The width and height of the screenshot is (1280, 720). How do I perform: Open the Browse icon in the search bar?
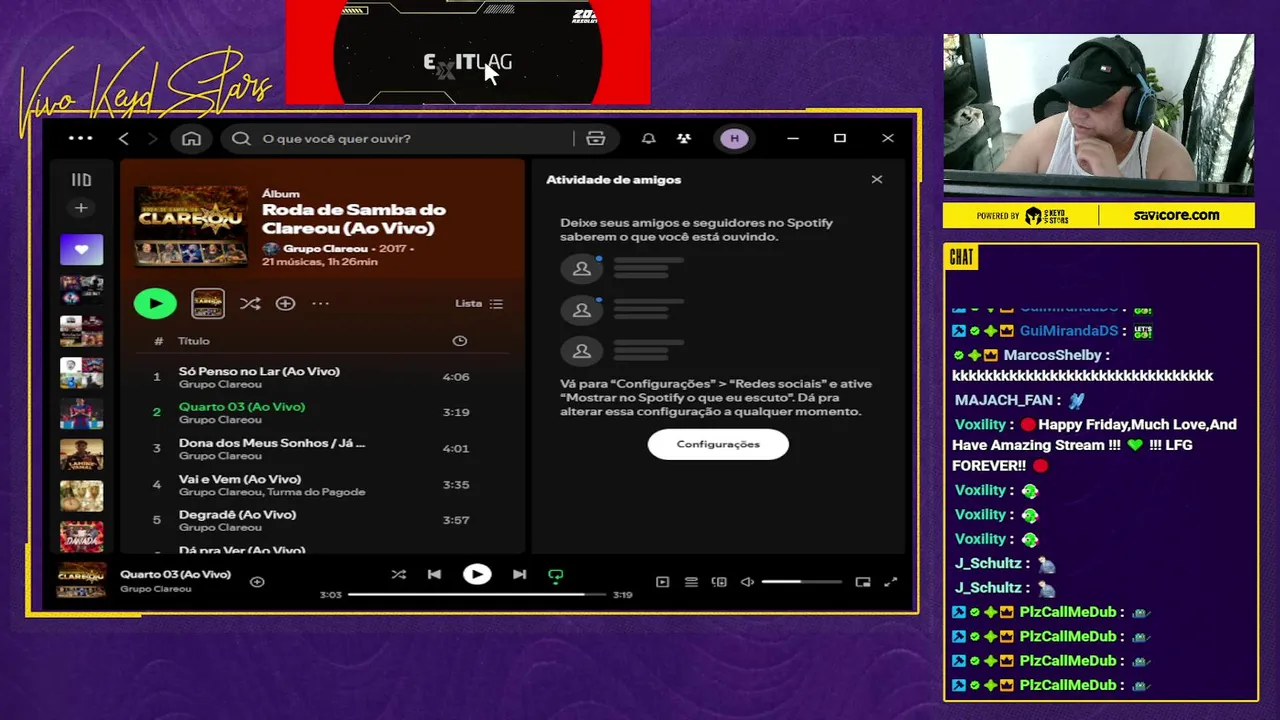(x=596, y=138)
